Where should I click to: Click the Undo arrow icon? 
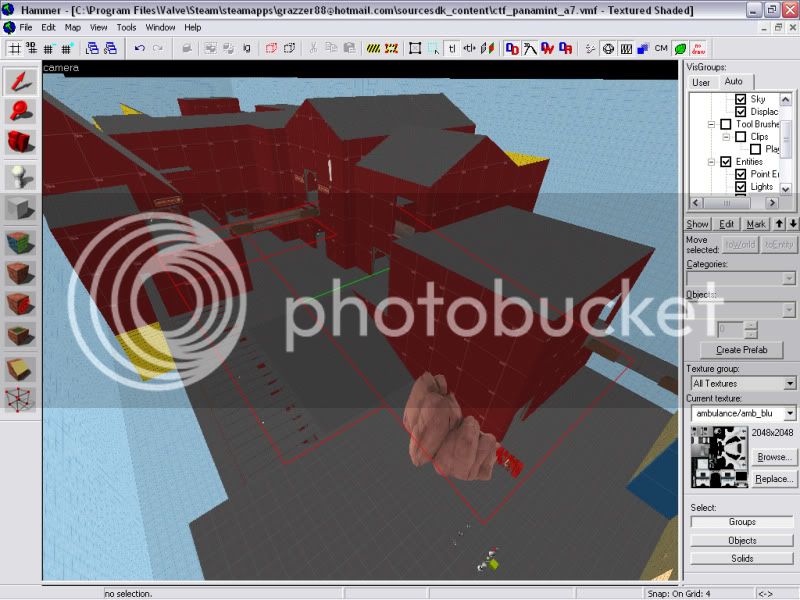point(140,48)
